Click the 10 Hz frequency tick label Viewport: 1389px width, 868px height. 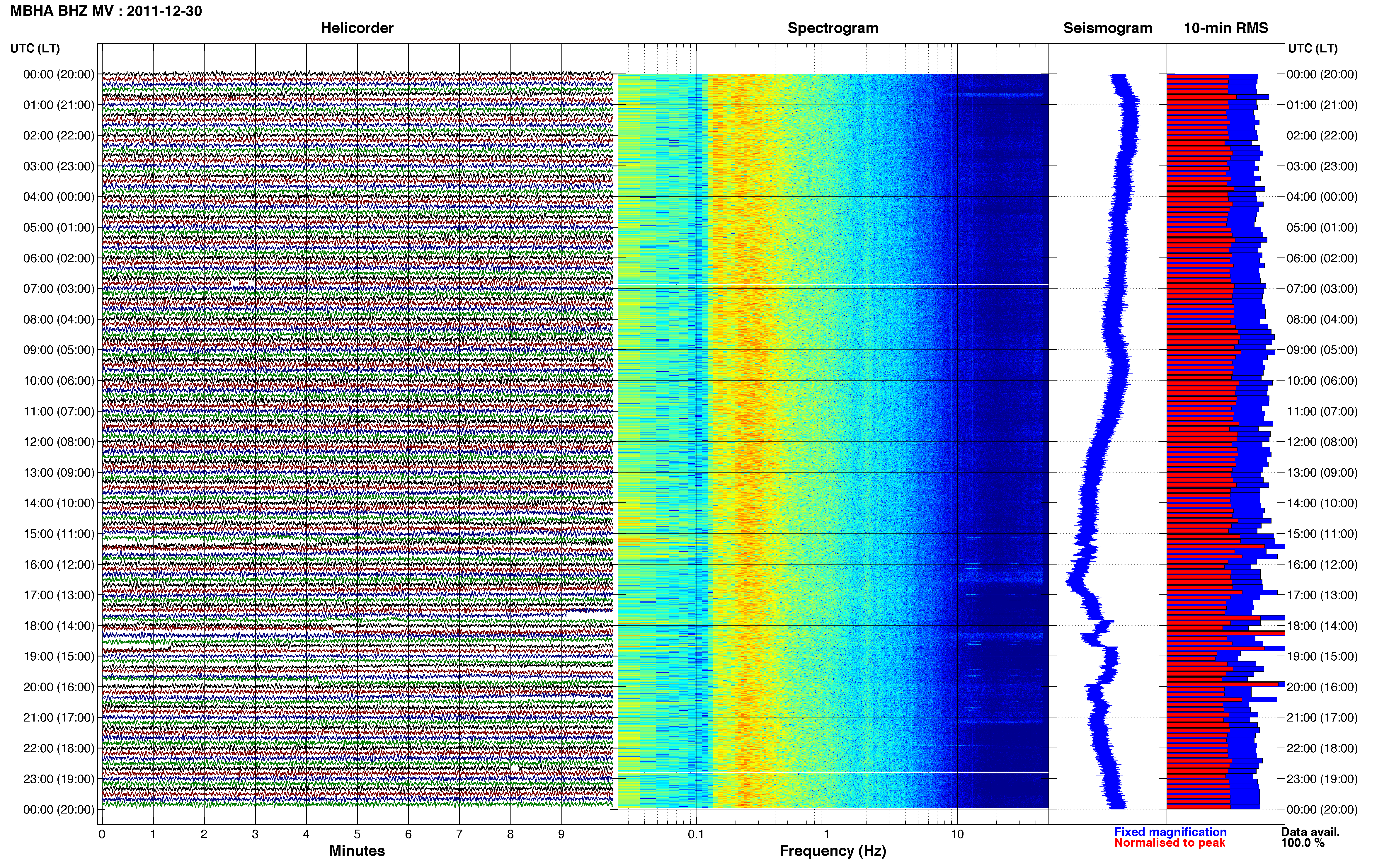957,835
